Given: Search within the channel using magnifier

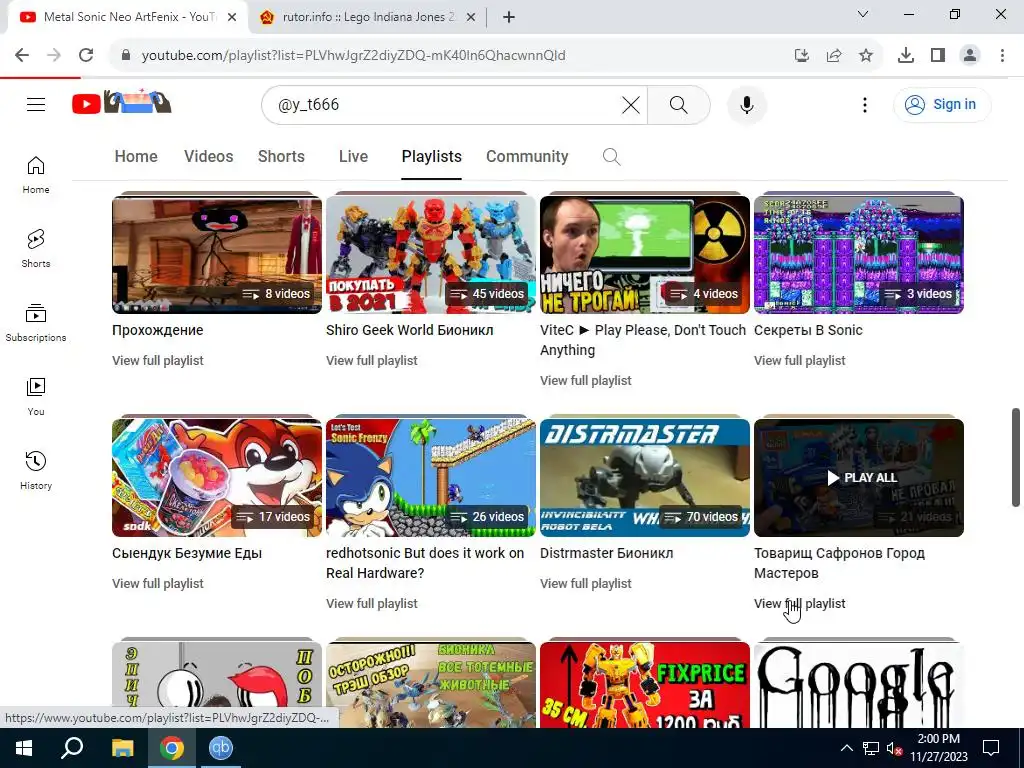Looking at the screenshot, I should 611,157.
